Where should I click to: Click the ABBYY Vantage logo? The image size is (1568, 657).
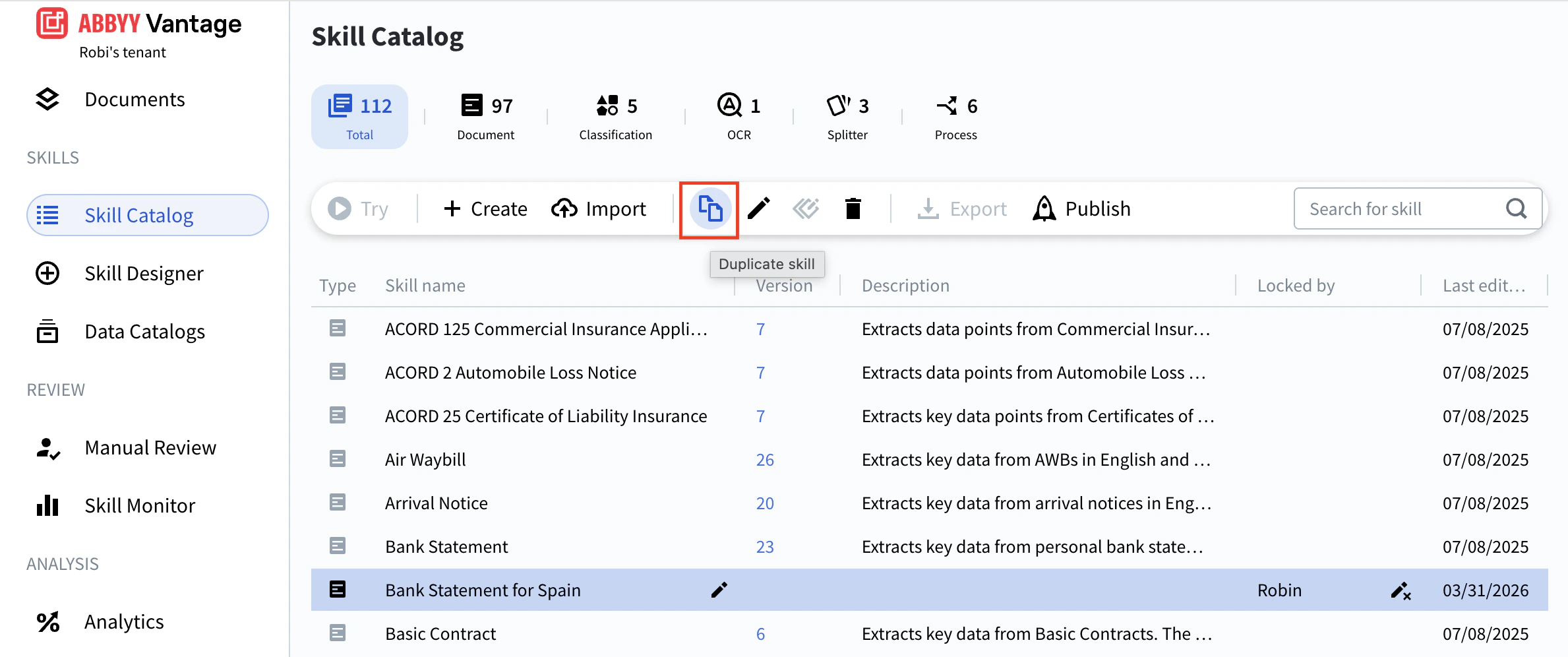pyautogui.click(x=139, y=24)
